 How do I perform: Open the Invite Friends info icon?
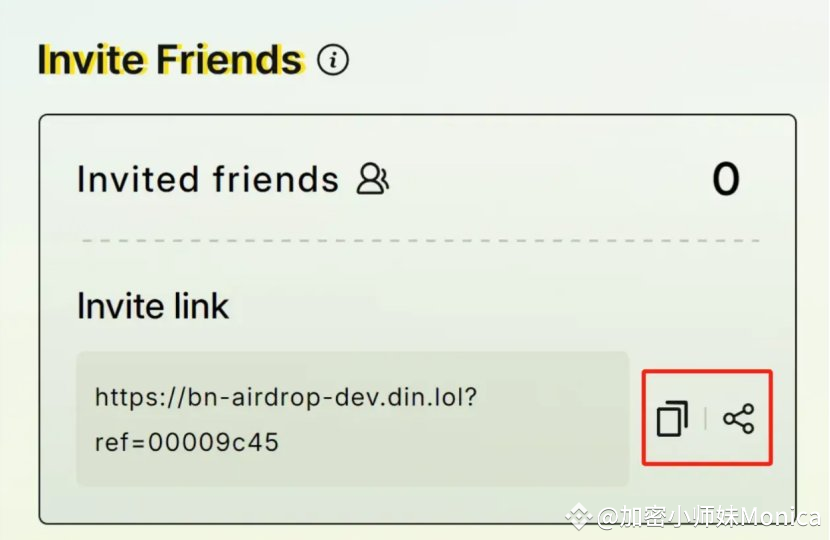click(333, 59)
